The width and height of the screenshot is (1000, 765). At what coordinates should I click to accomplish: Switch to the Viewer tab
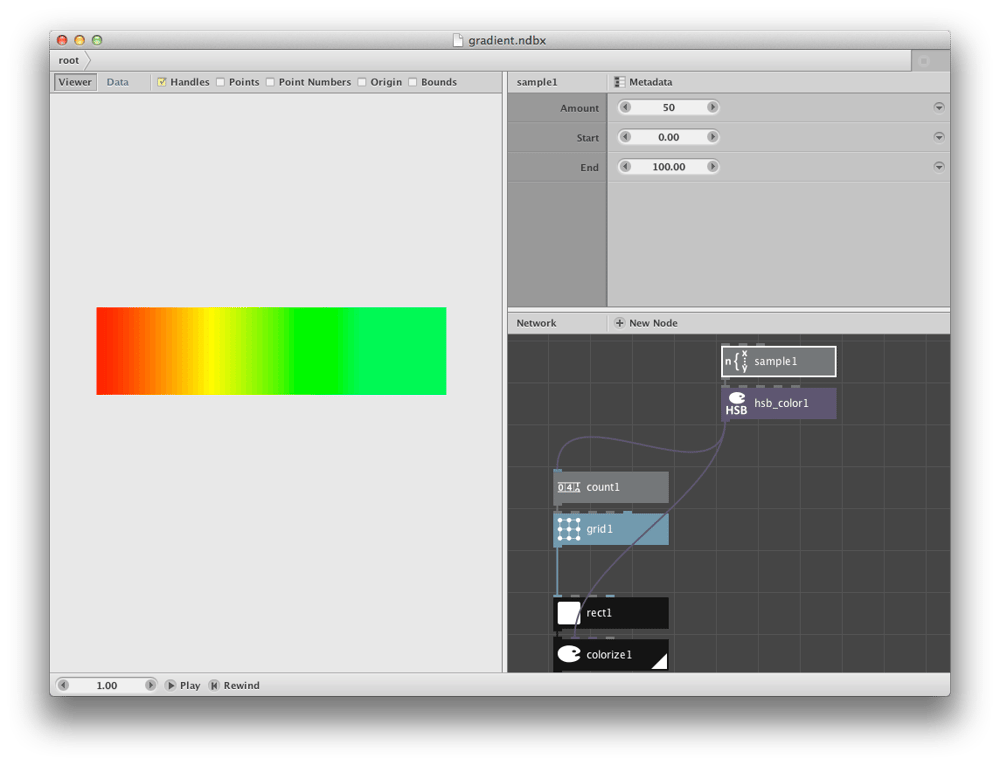pos(75,82)
